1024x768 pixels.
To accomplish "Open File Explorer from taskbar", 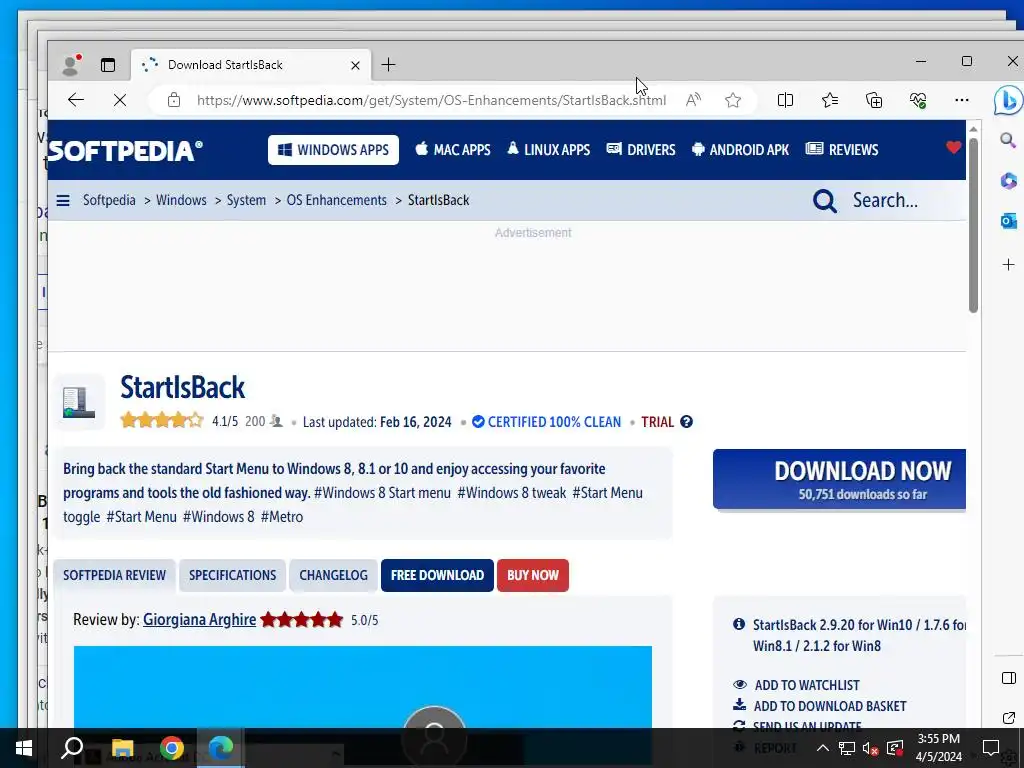I will pos(122,748).
